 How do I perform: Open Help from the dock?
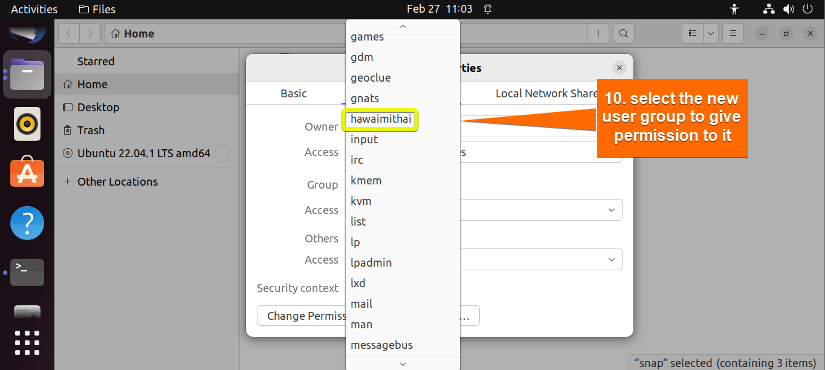click(27, 223)
